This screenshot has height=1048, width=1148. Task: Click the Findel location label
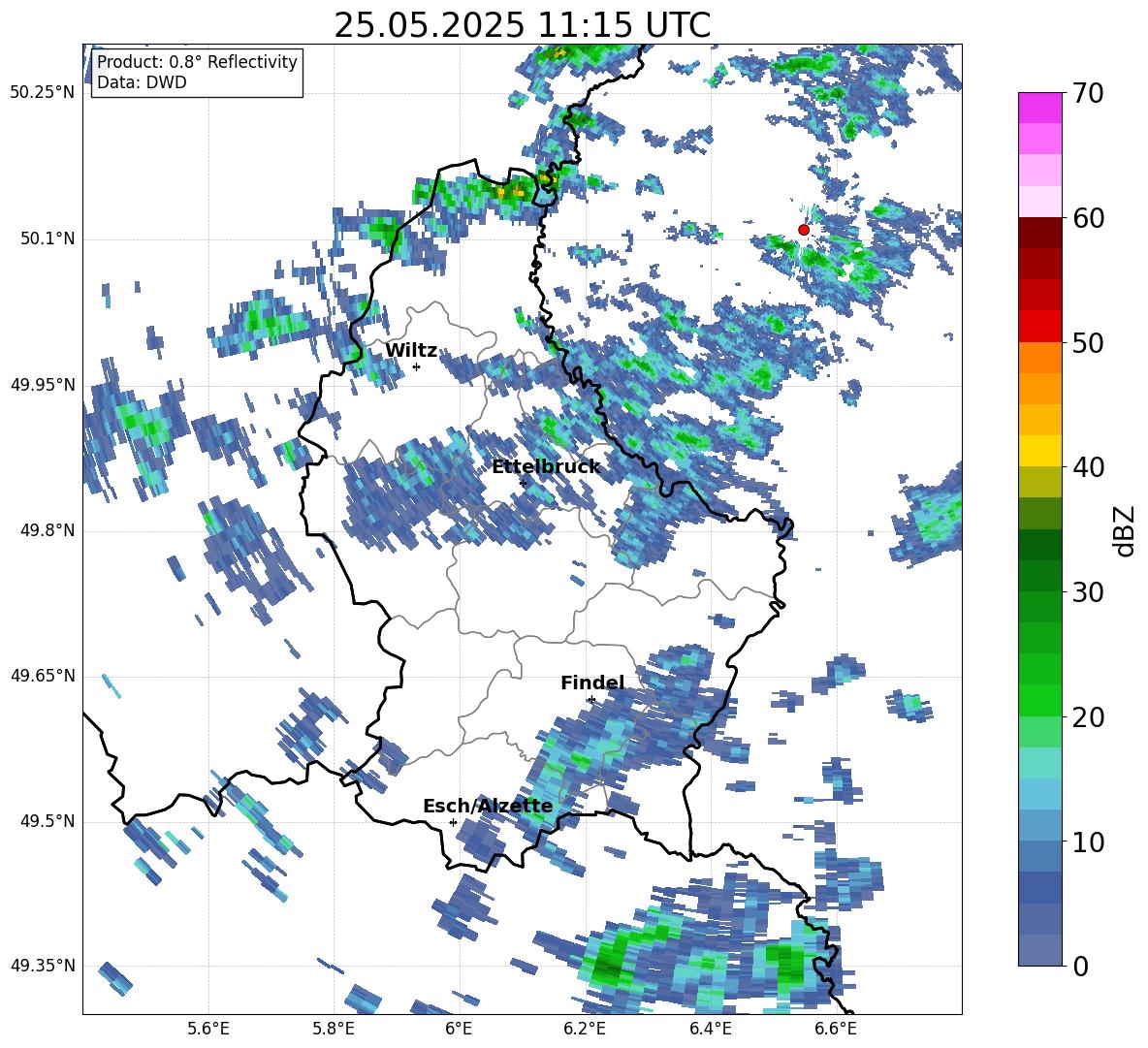[592, 683]
